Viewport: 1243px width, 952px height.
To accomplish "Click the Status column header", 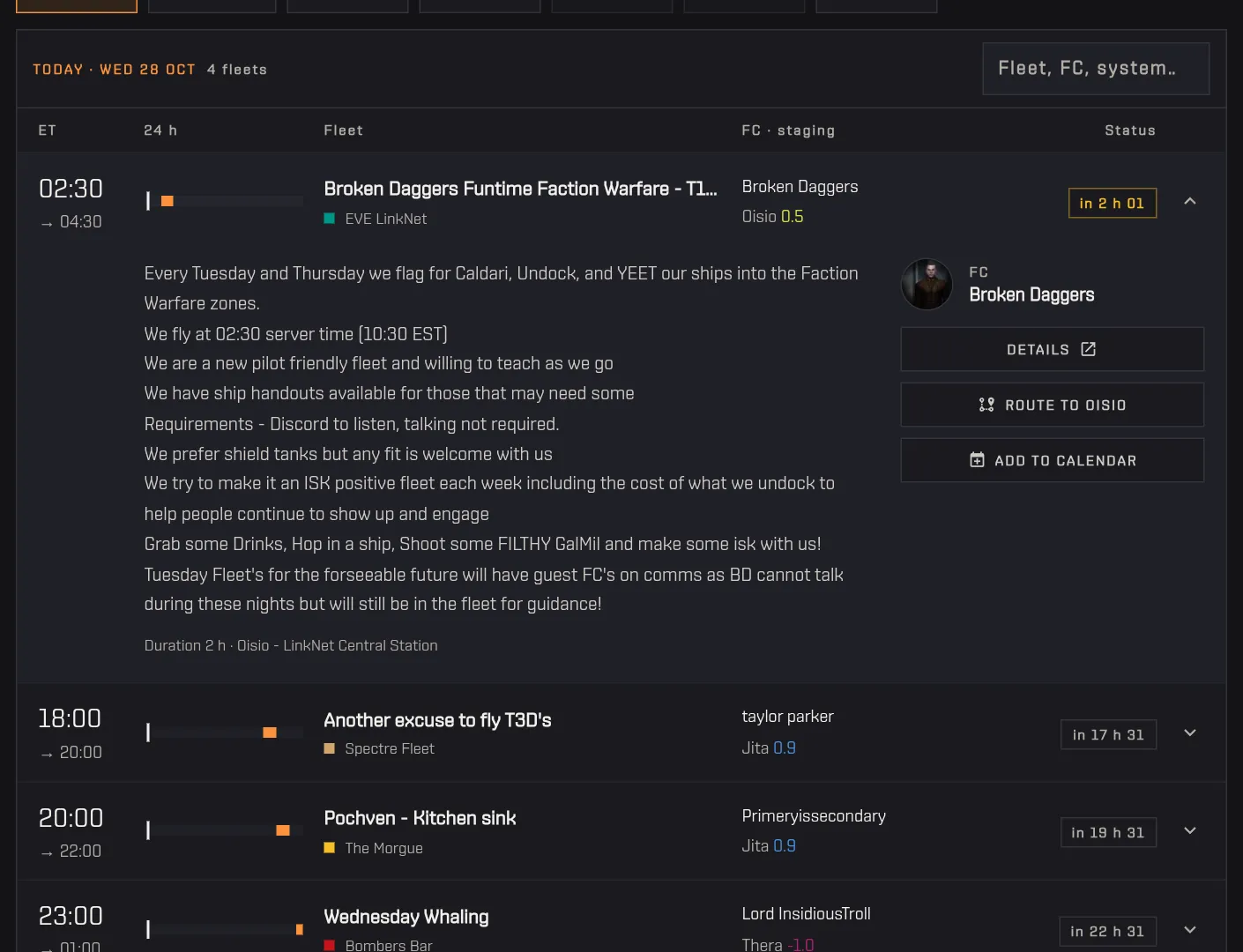I will pyautogui.click(x=1130, y=130).
